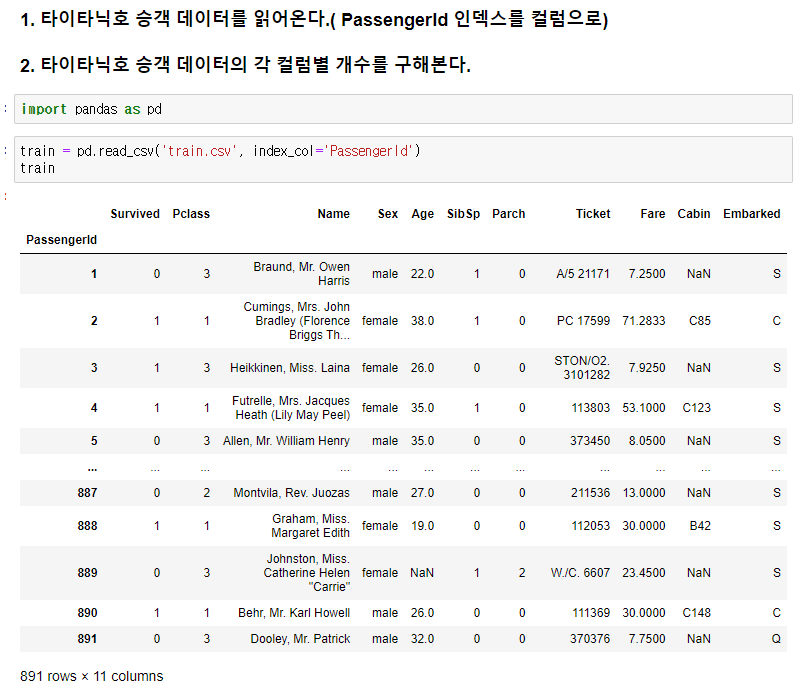Click index label '888'

(x=87, y=526)
